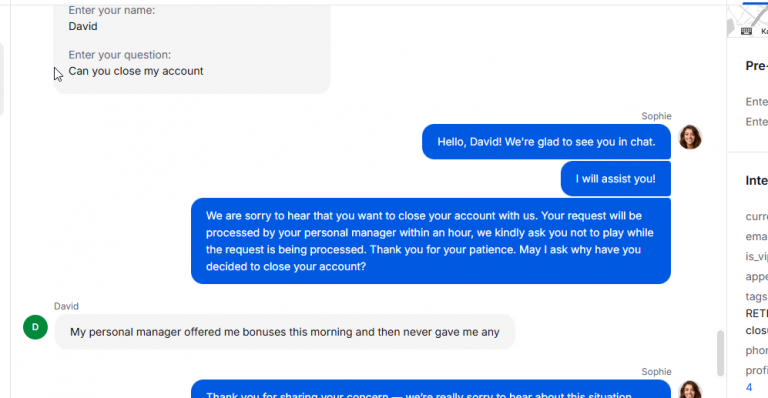The image size is (768, 398).
Task: Click the email attribute row in the details panel
Action: (x=757, y=236)
